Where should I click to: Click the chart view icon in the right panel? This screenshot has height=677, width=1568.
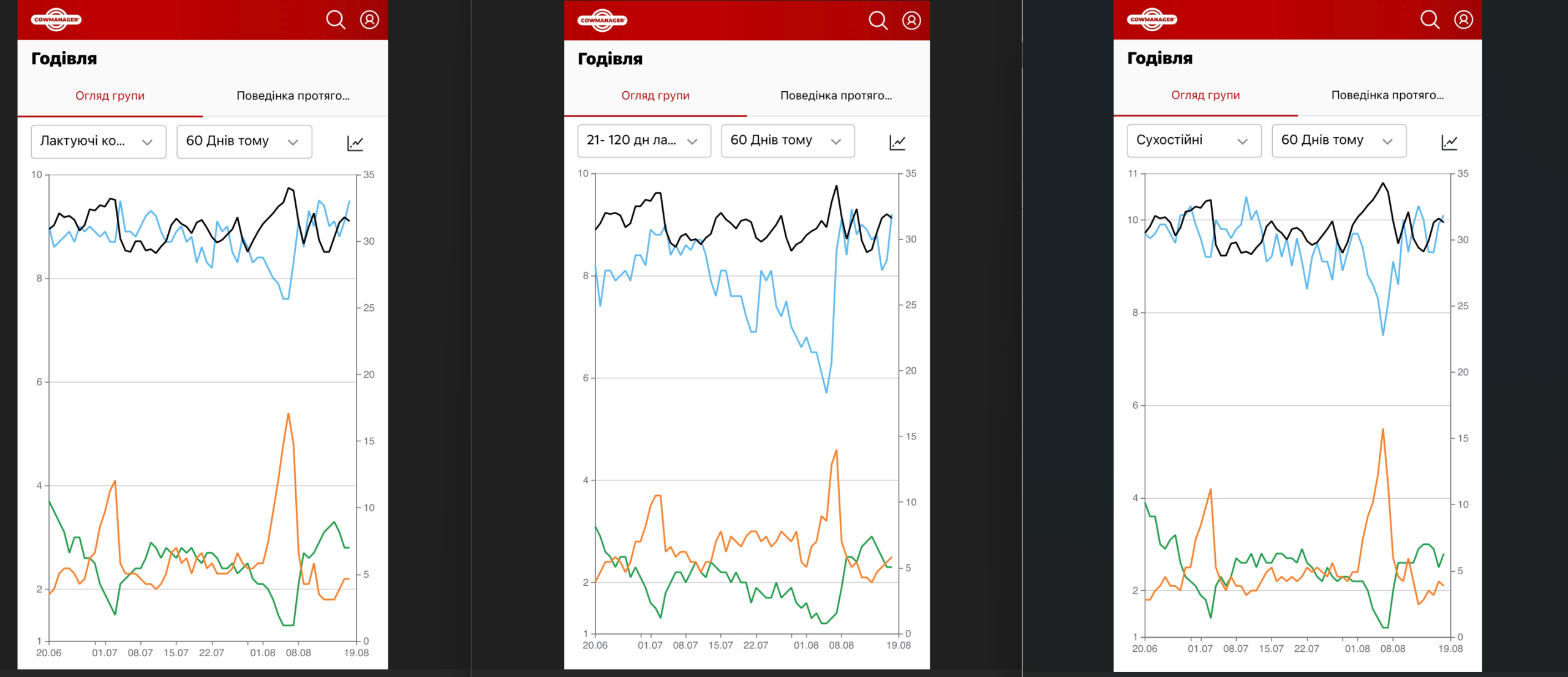point(1449,142)
